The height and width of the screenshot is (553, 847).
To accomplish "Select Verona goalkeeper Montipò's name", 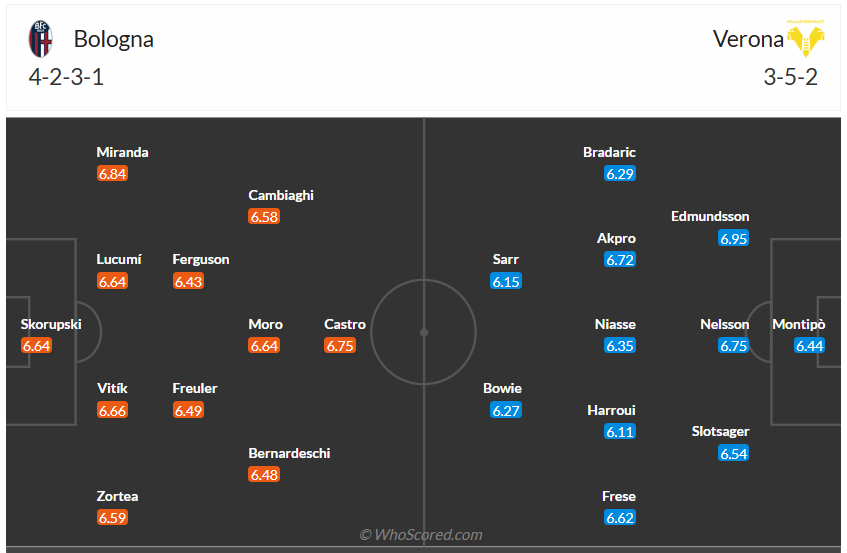I will pyautogui.click(x=799, y=324).
